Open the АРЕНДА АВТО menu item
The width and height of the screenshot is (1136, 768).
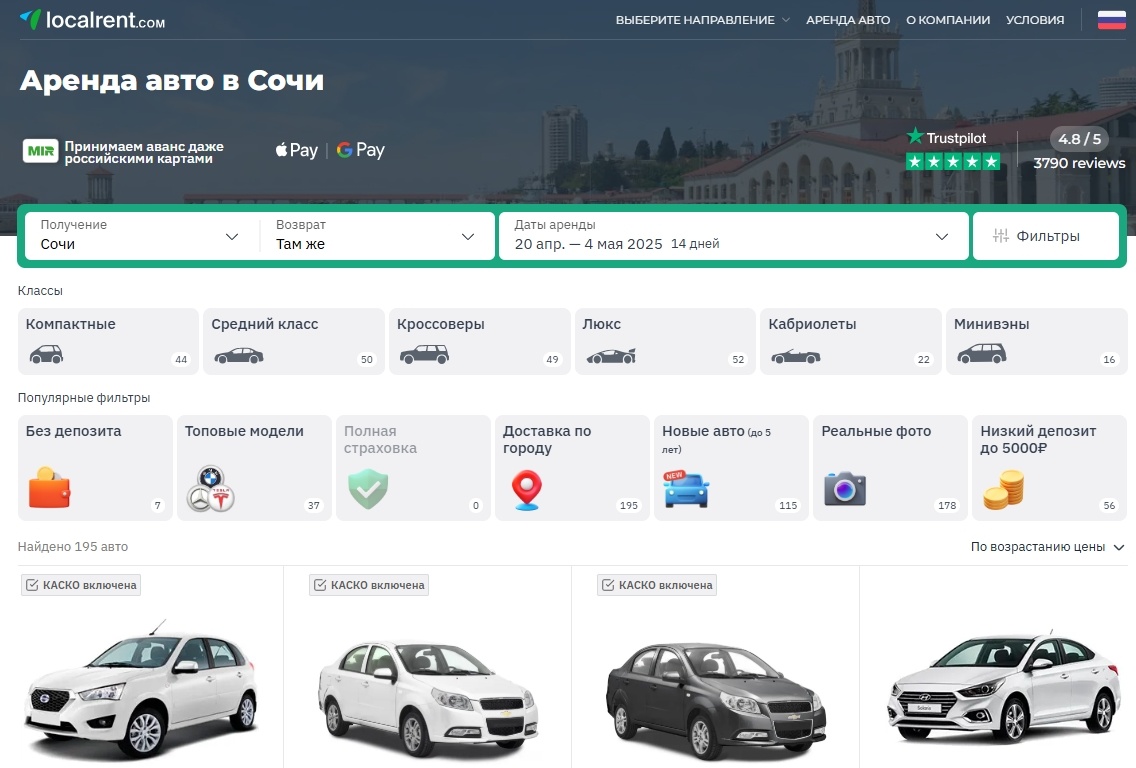pyautogui.click(x=848, y=19)
